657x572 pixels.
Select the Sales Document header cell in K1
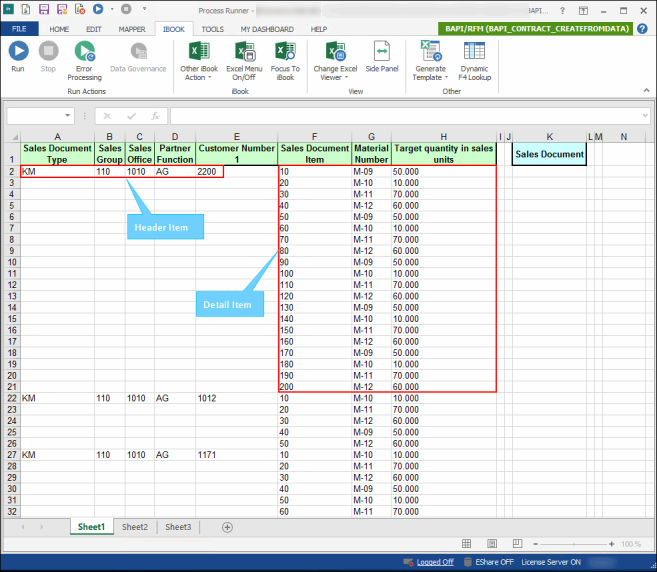(549, 154)
